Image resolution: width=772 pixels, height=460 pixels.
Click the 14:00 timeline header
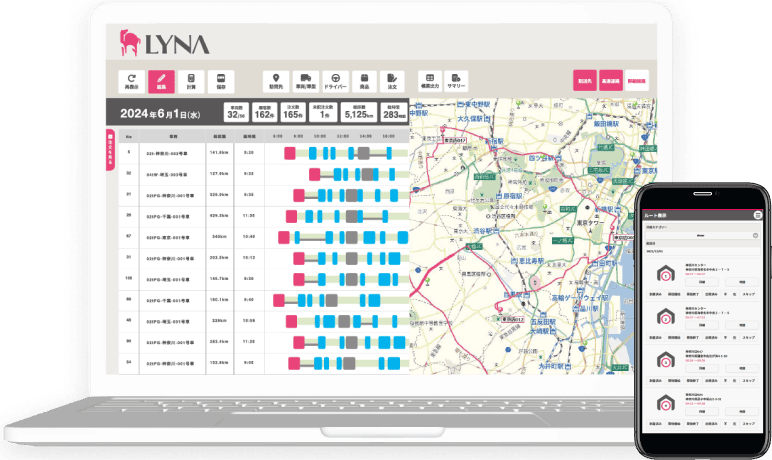coord(365,136)
